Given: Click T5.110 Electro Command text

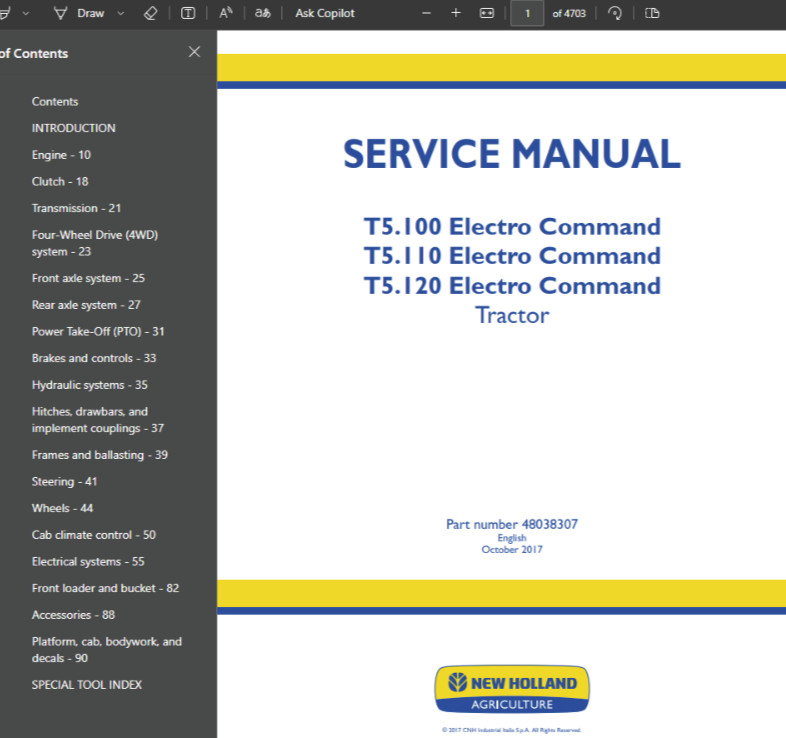Looking at the screenshot, I should point(512,256).
